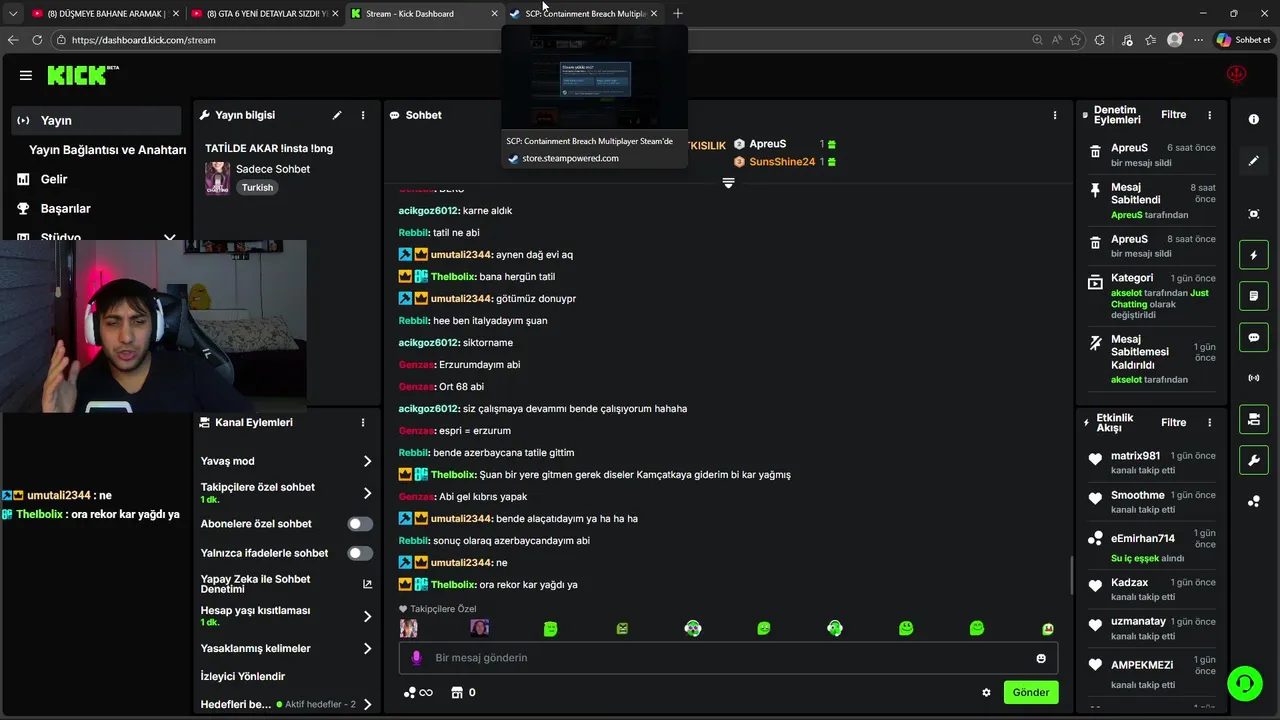
Task: Edit stream info with pencil icon
Action: [x=337, y=115]
